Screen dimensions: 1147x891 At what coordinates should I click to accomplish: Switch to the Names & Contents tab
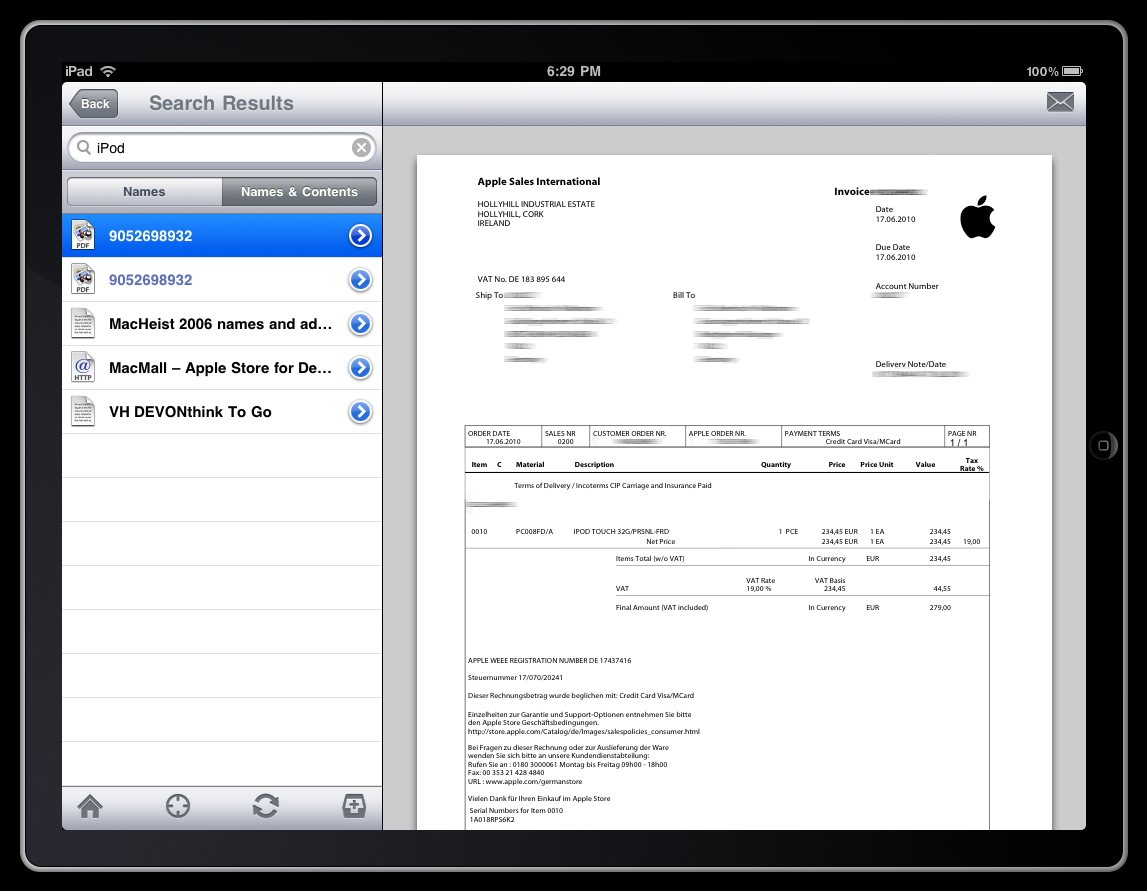[299, 192]
